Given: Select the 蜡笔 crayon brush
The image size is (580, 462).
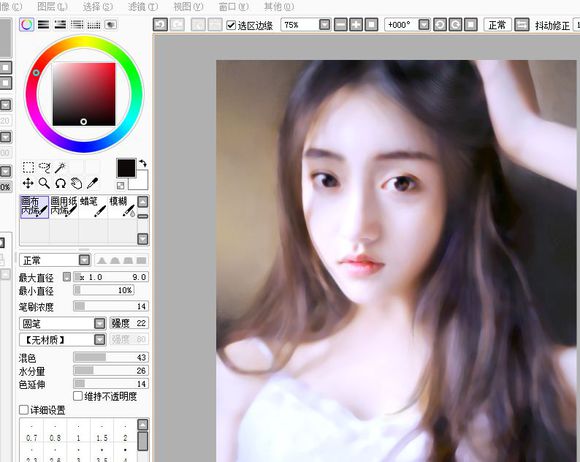Looking at the screenshot, I should click(x=93, y=207).
